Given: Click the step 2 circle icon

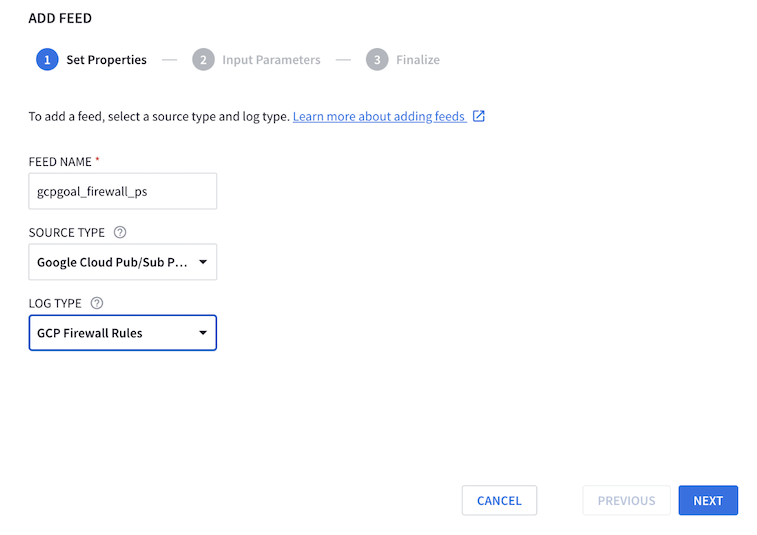Looking at the screenshot, I should tap(203, 59).
